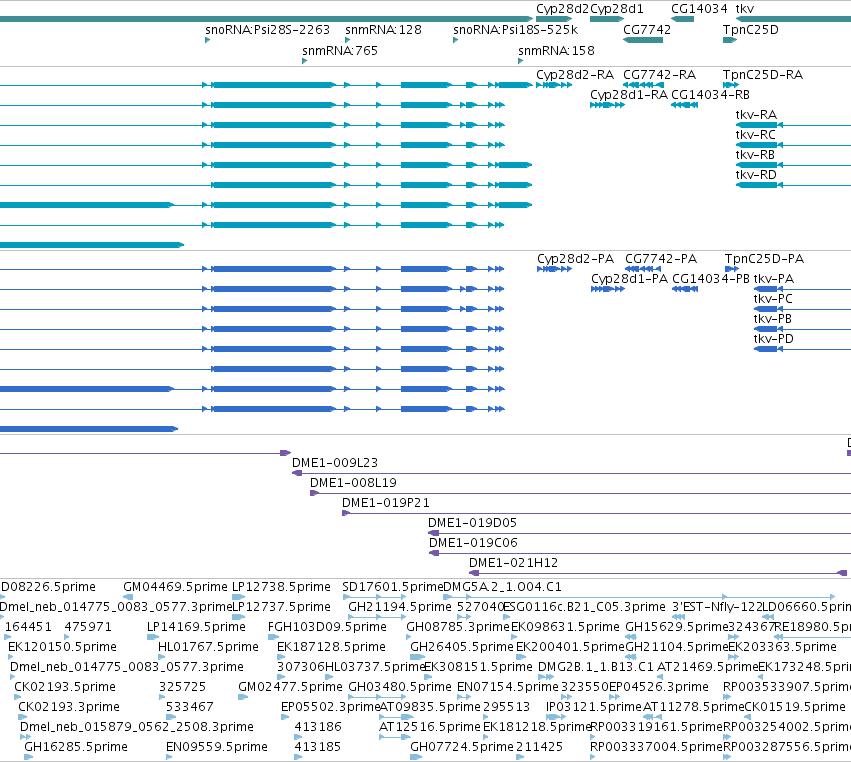
Task: Open EST CK02193.3prime
Action: click(69, 707)
